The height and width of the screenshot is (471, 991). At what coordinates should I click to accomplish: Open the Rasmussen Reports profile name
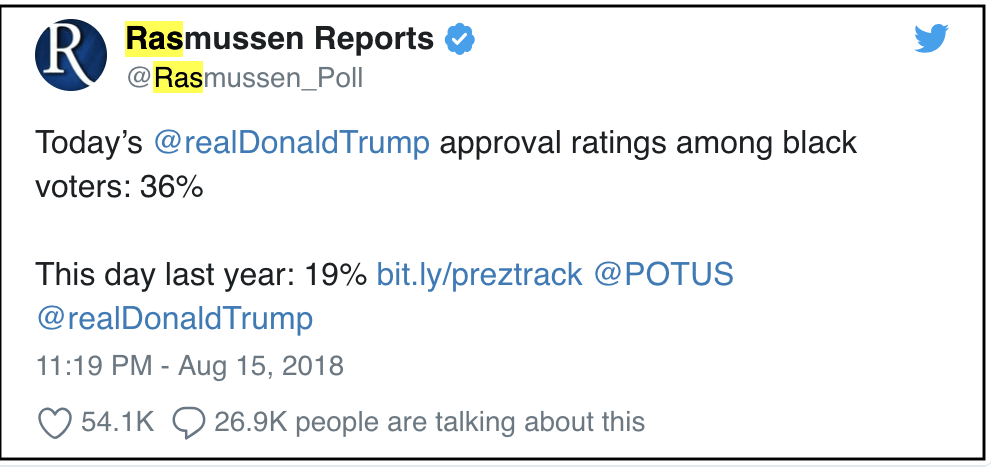click(280, 40)
